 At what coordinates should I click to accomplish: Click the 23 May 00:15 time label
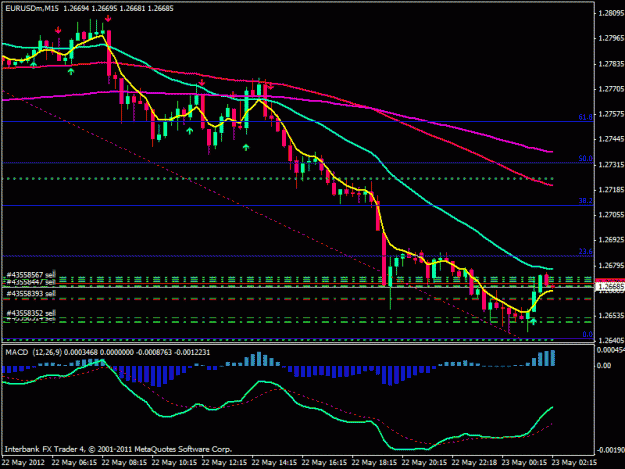[524, 463]
